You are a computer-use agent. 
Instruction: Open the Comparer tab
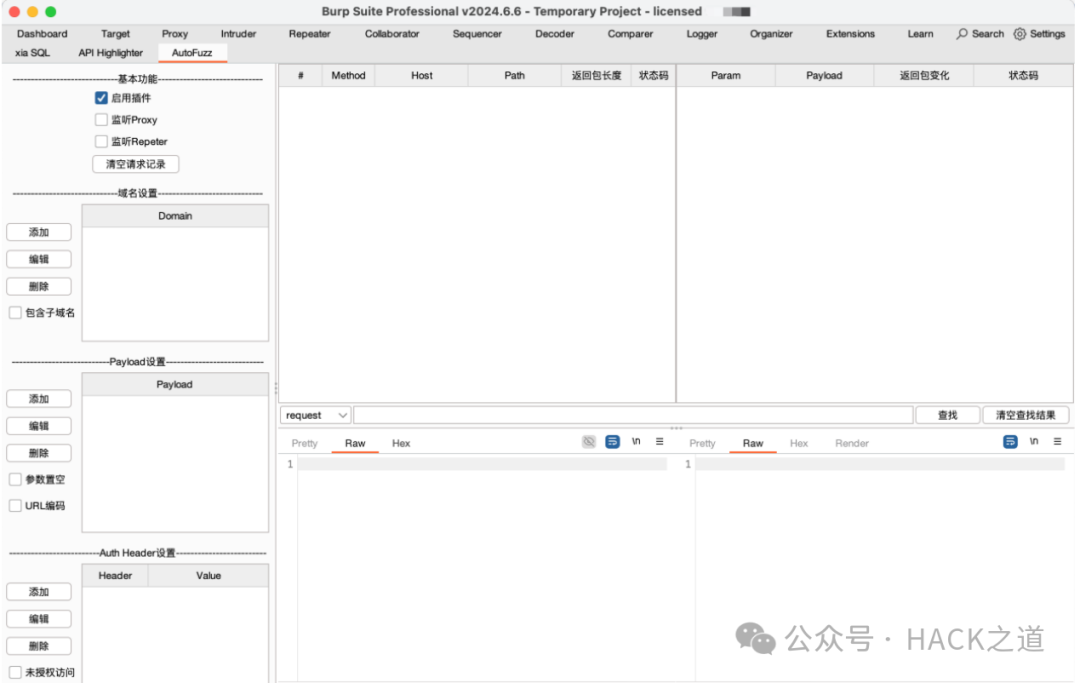(630, 34)
